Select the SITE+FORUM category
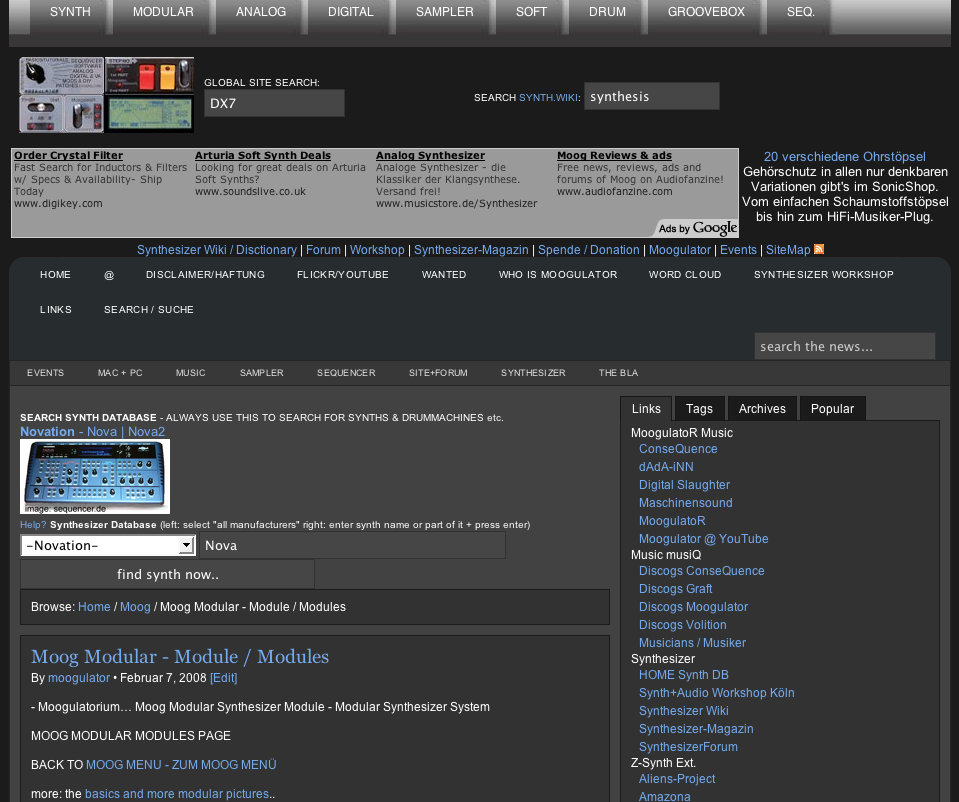 tap(438, 373)
